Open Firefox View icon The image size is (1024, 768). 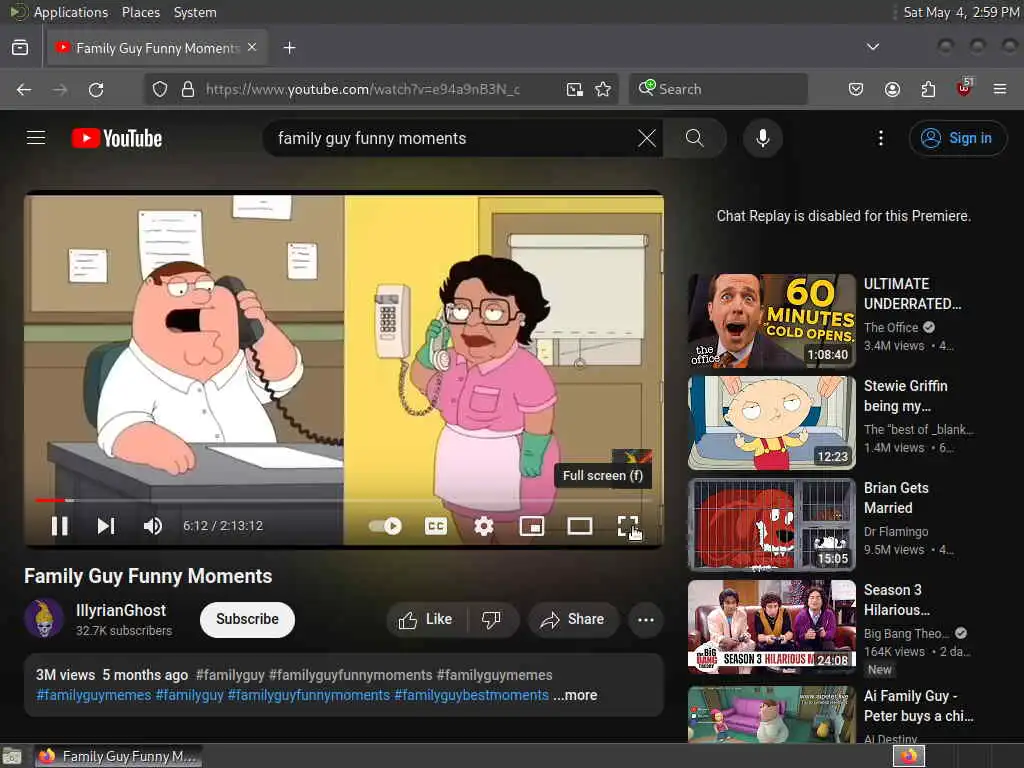pyautogui.click(x=20, y=48)
